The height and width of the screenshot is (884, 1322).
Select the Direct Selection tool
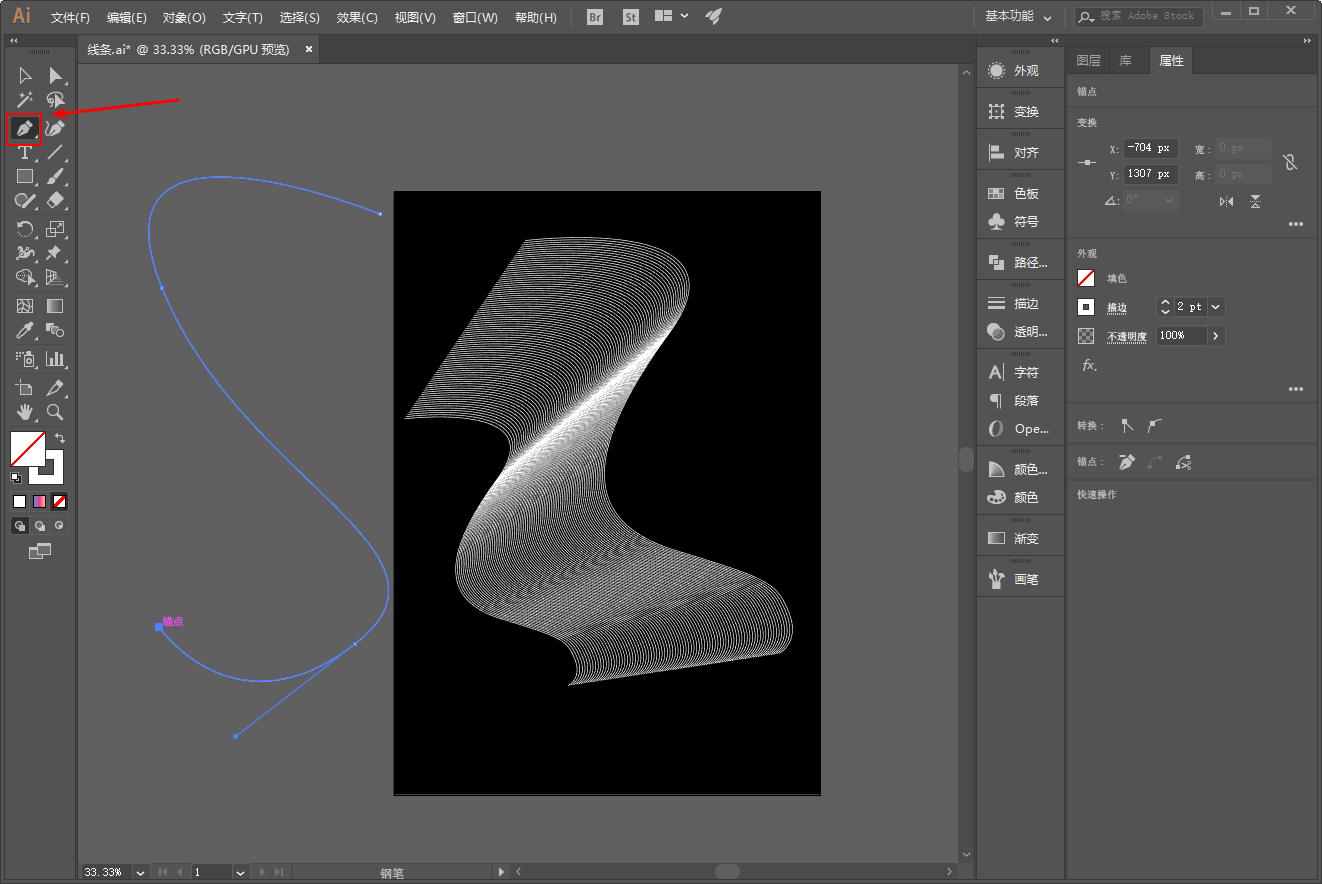[56, 76]
